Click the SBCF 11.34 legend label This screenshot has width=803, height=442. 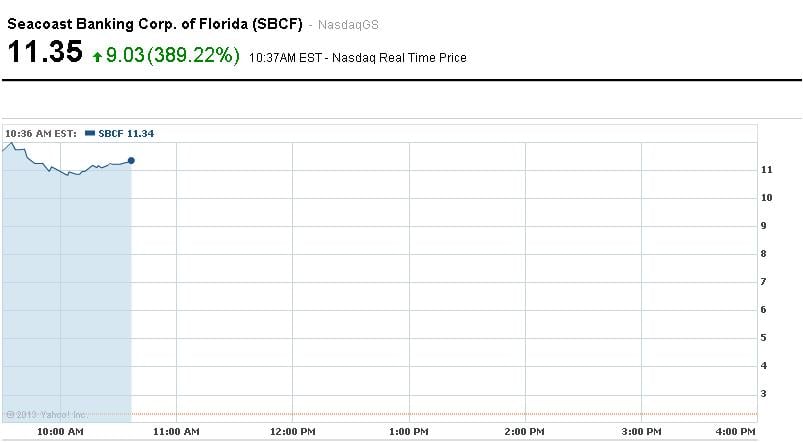coord(126,133)
